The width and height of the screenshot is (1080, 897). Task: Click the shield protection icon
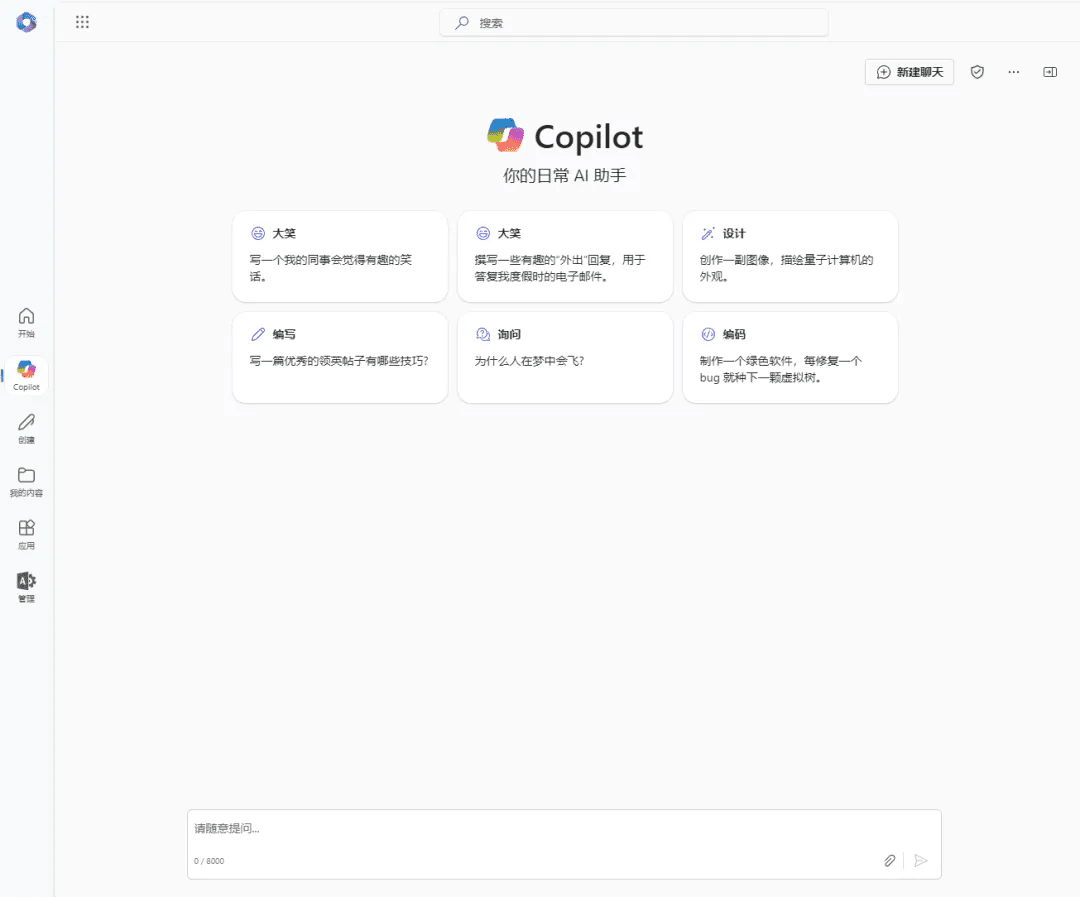[x=978, y=72]
